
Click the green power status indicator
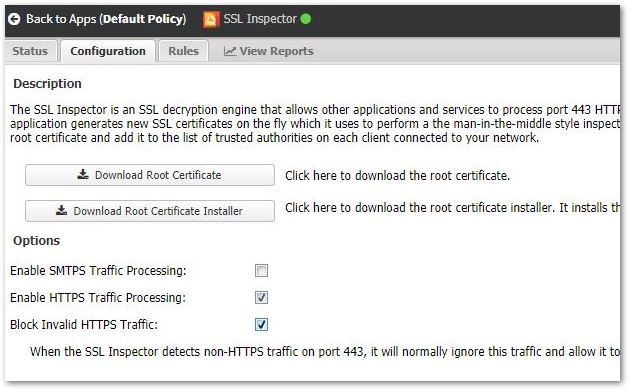coord(306,18)
